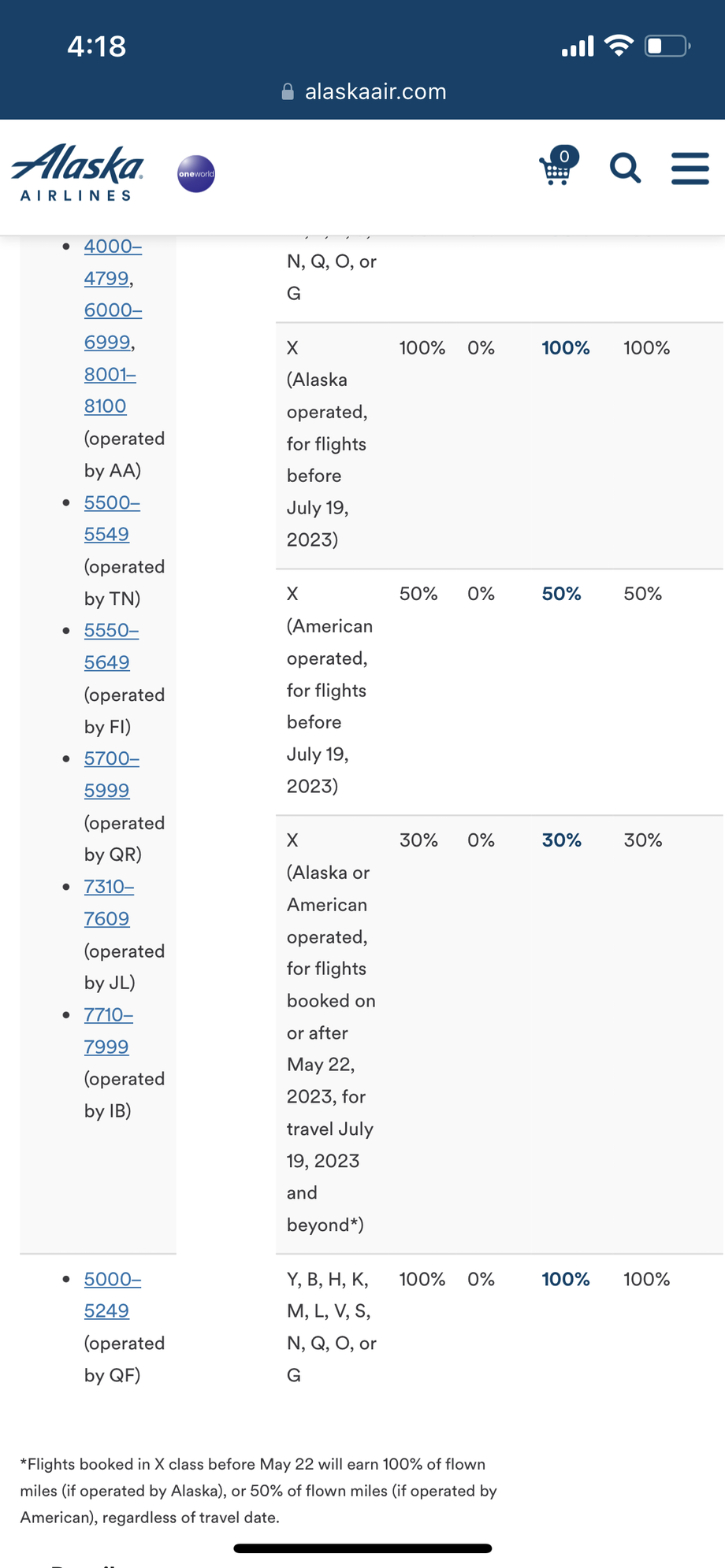Open the 4000–4799 flight range link
Screen dimensions: 725x1568
click(x=113, y=262)
